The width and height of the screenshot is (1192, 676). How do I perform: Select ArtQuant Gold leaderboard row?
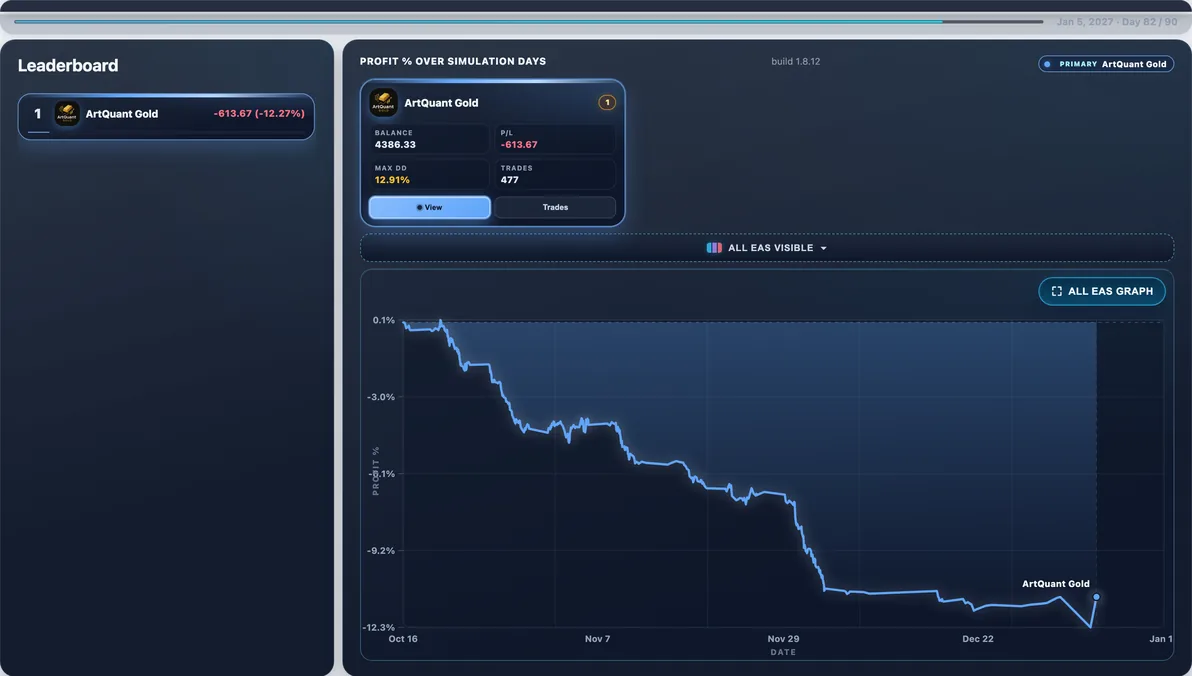tap(166, 116)
